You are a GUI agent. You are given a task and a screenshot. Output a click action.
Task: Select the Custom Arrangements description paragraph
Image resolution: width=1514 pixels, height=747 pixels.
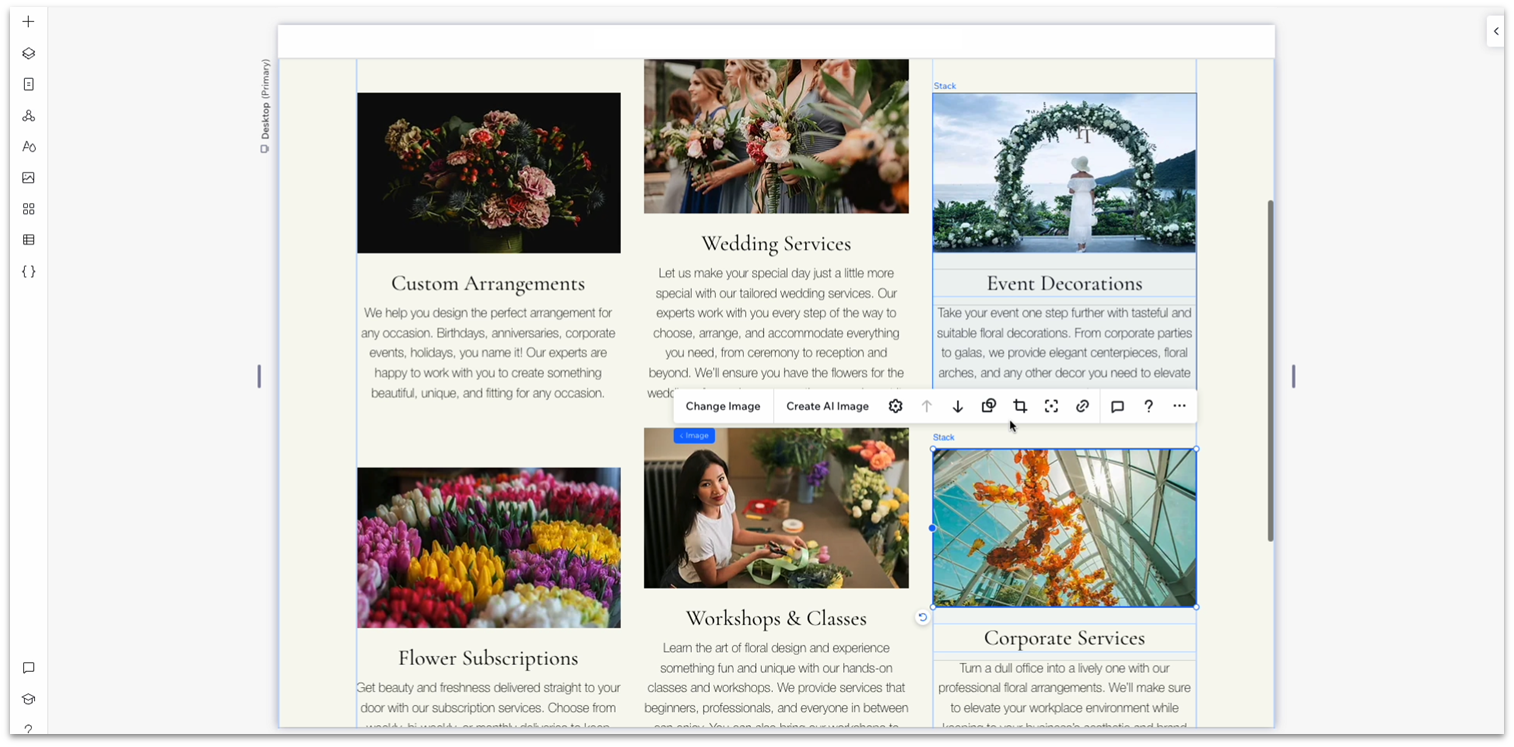coord(488,353)
